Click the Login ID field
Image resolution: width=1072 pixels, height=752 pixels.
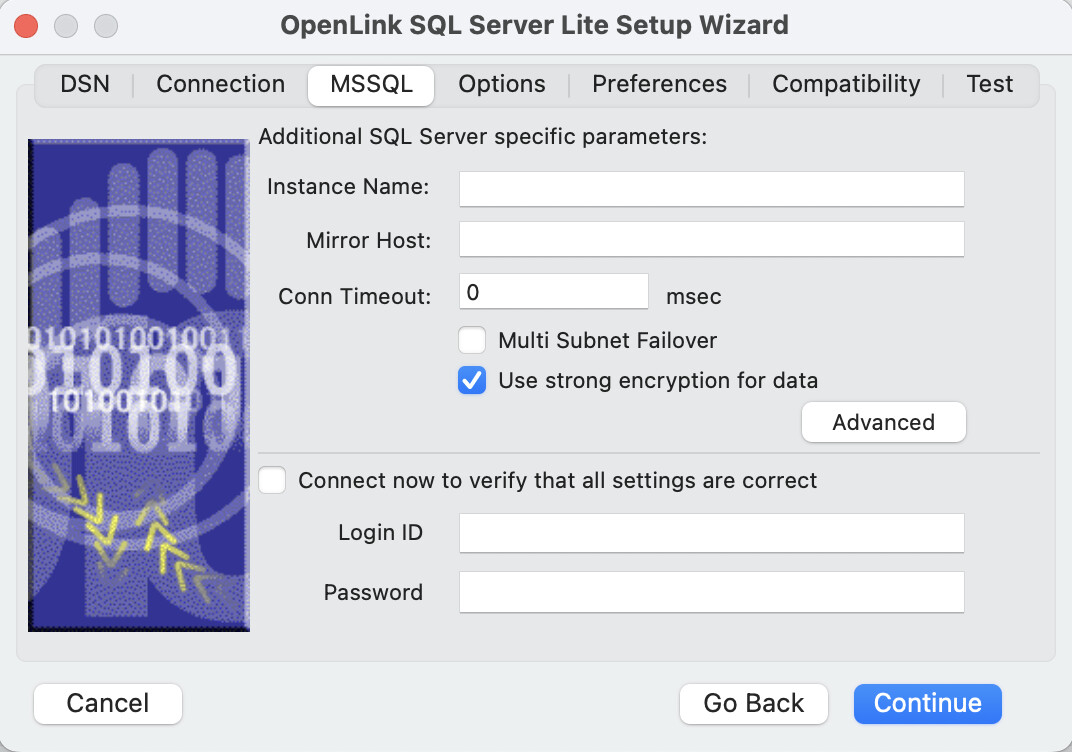(x=711, y=533)
